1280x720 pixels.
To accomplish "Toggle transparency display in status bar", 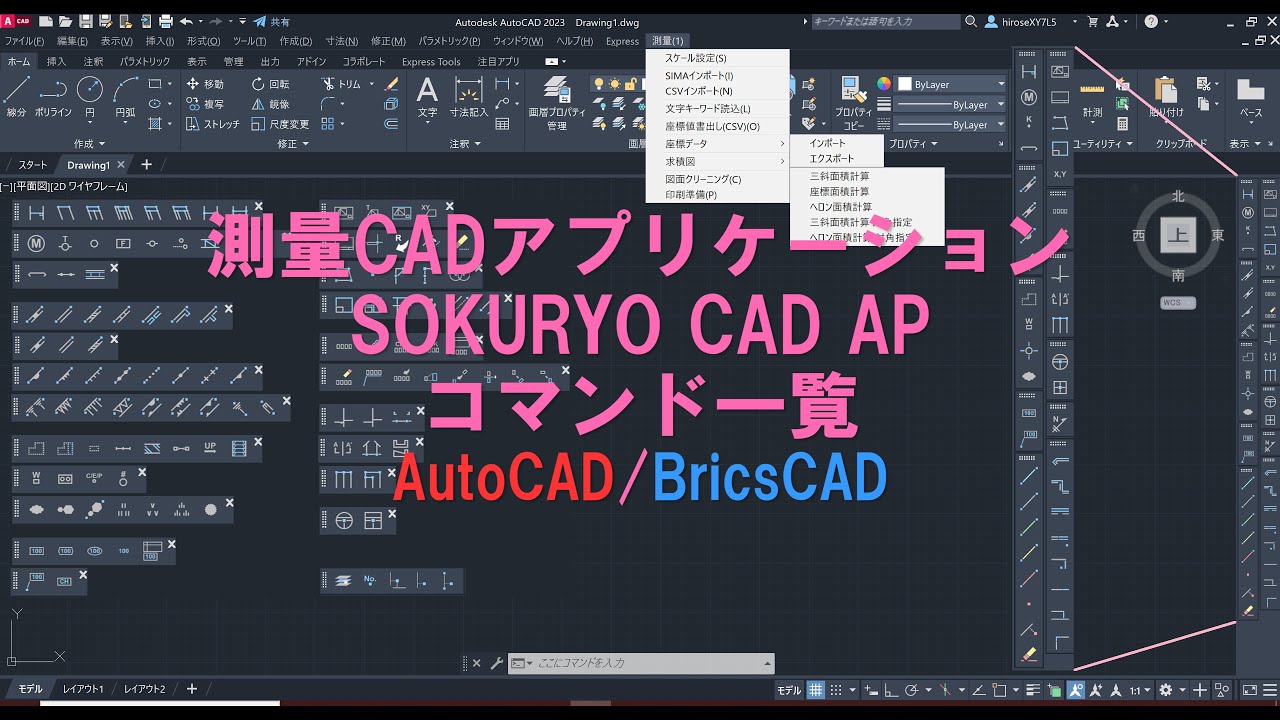I will point(1055,690).
